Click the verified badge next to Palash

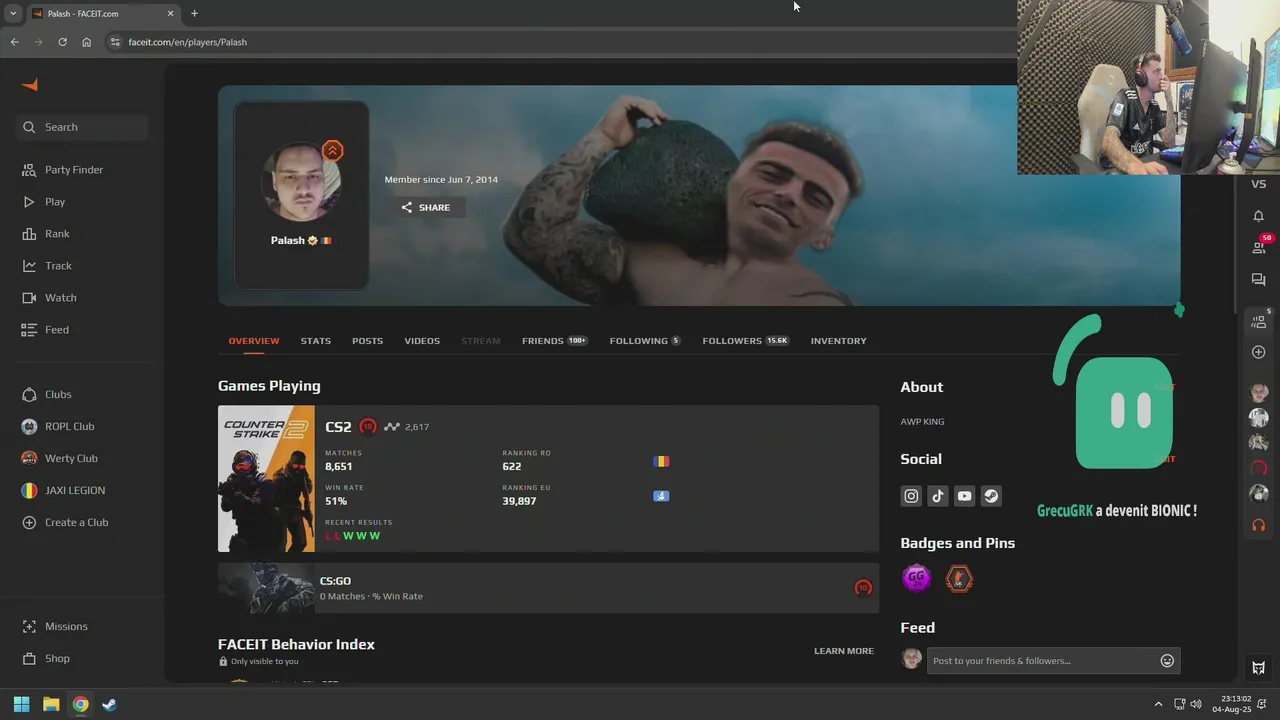point(312,240)
